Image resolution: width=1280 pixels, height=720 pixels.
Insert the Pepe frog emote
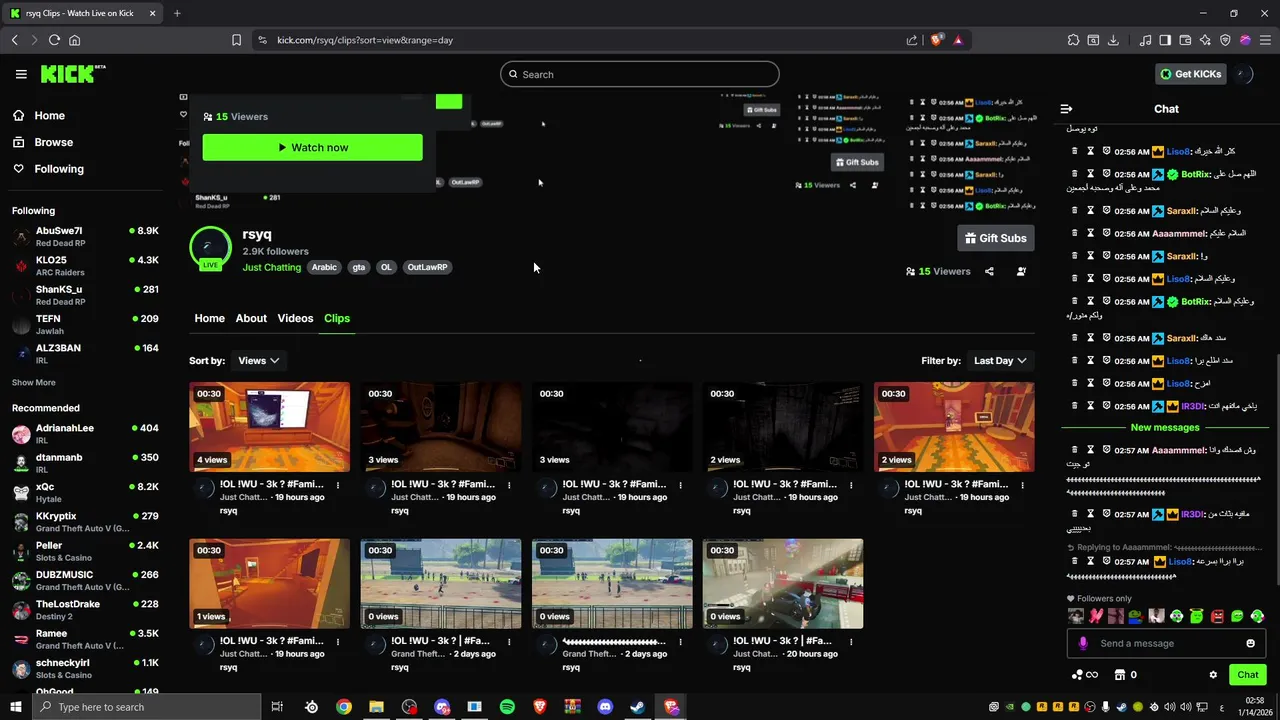[x=1136, y=616]
